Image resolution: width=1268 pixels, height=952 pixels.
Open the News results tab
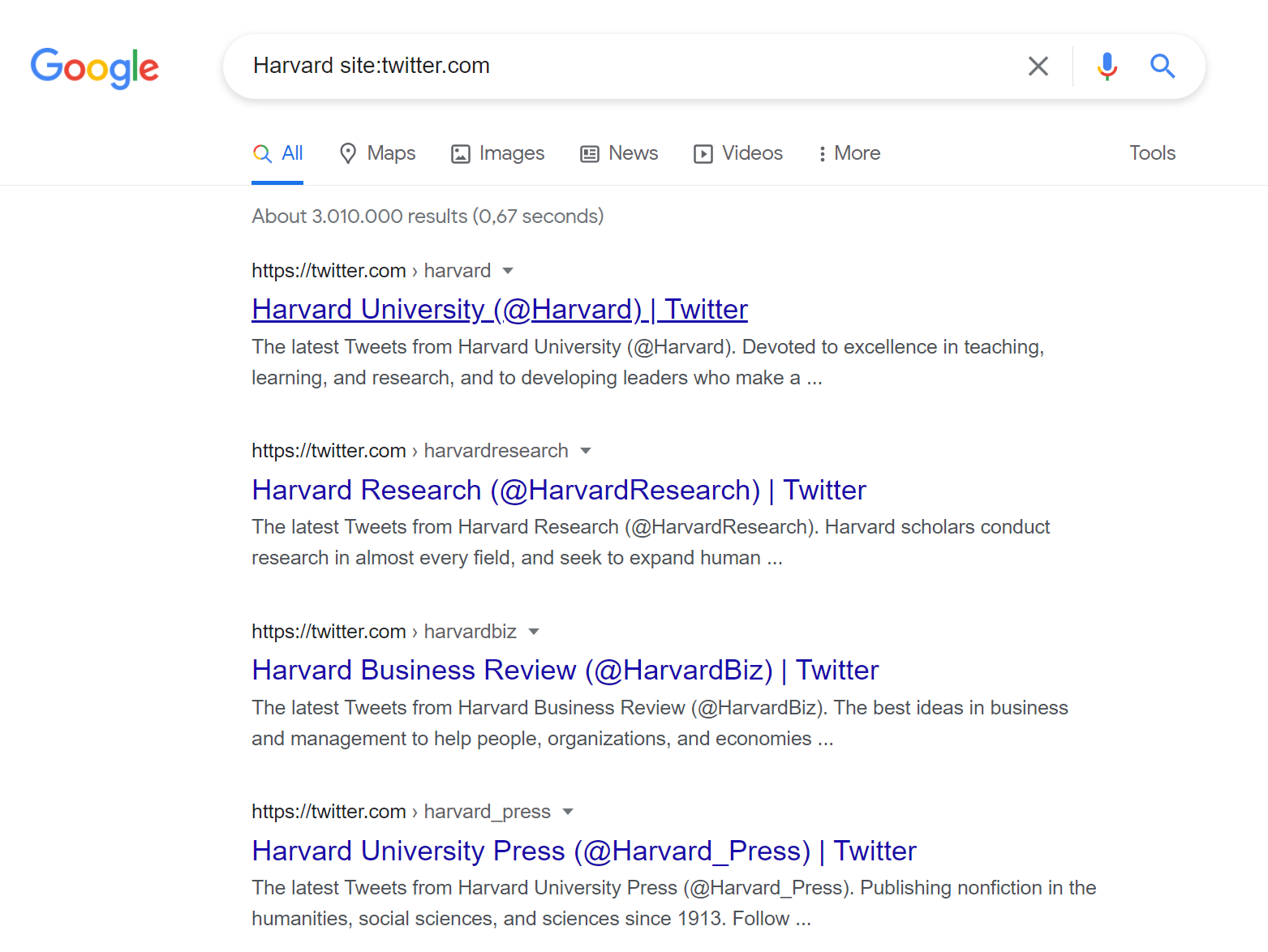619,153
